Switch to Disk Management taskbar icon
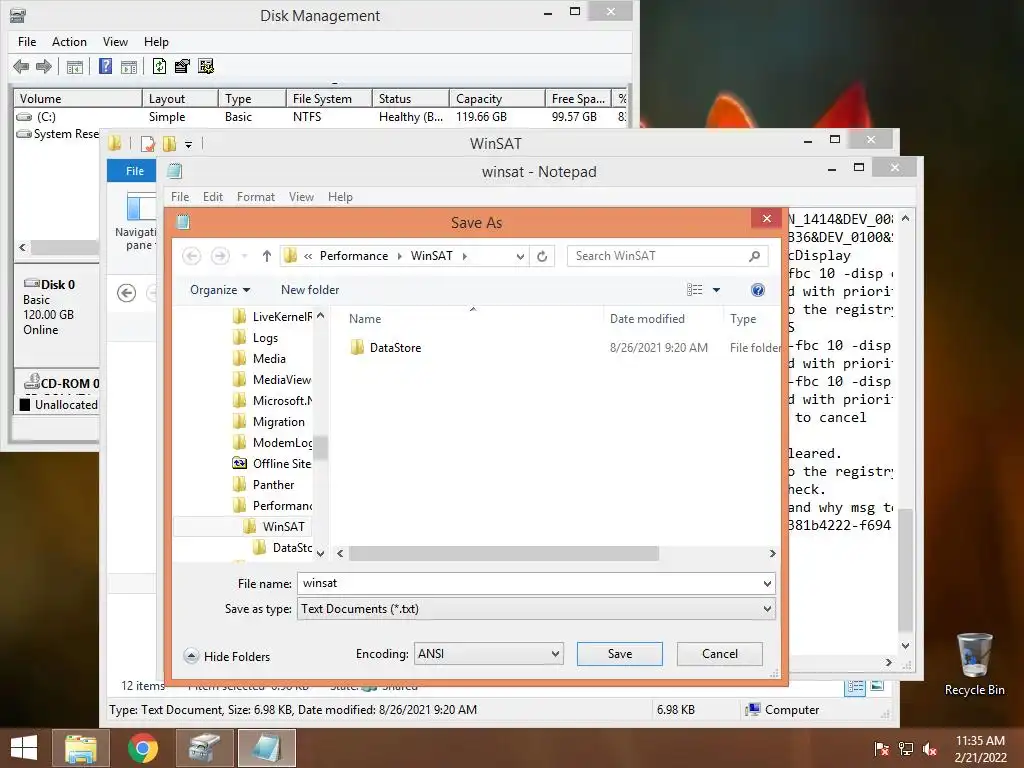This screenshot has height=768, width=1024. 205,748
